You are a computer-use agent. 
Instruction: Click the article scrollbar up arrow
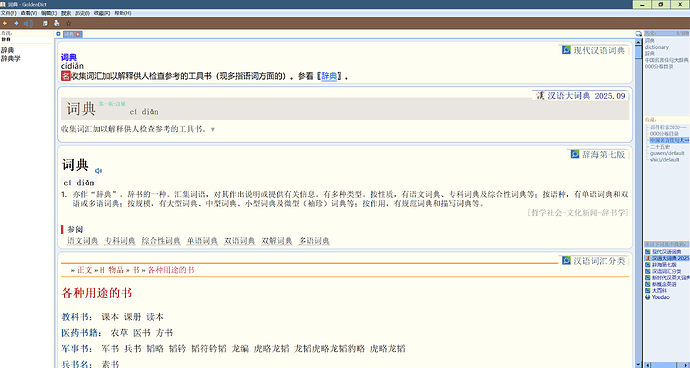click(x=639, y=41)
